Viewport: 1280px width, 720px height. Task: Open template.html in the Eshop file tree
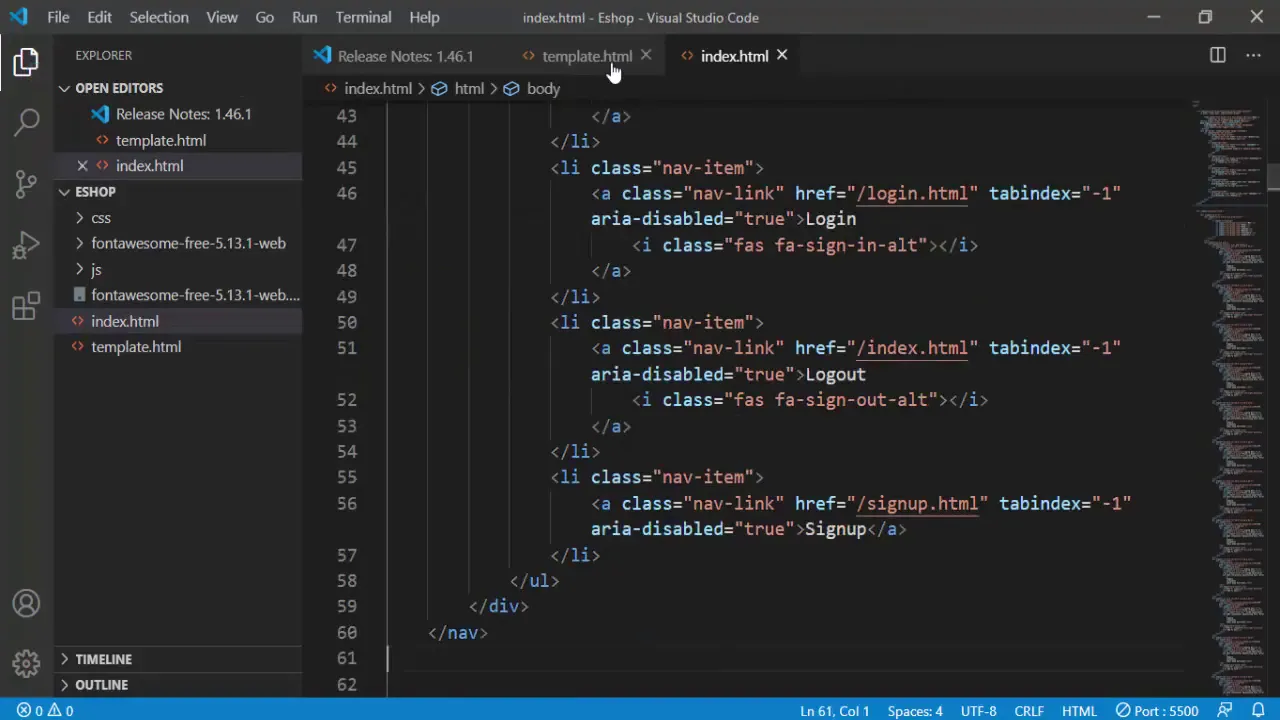(136, 347)
